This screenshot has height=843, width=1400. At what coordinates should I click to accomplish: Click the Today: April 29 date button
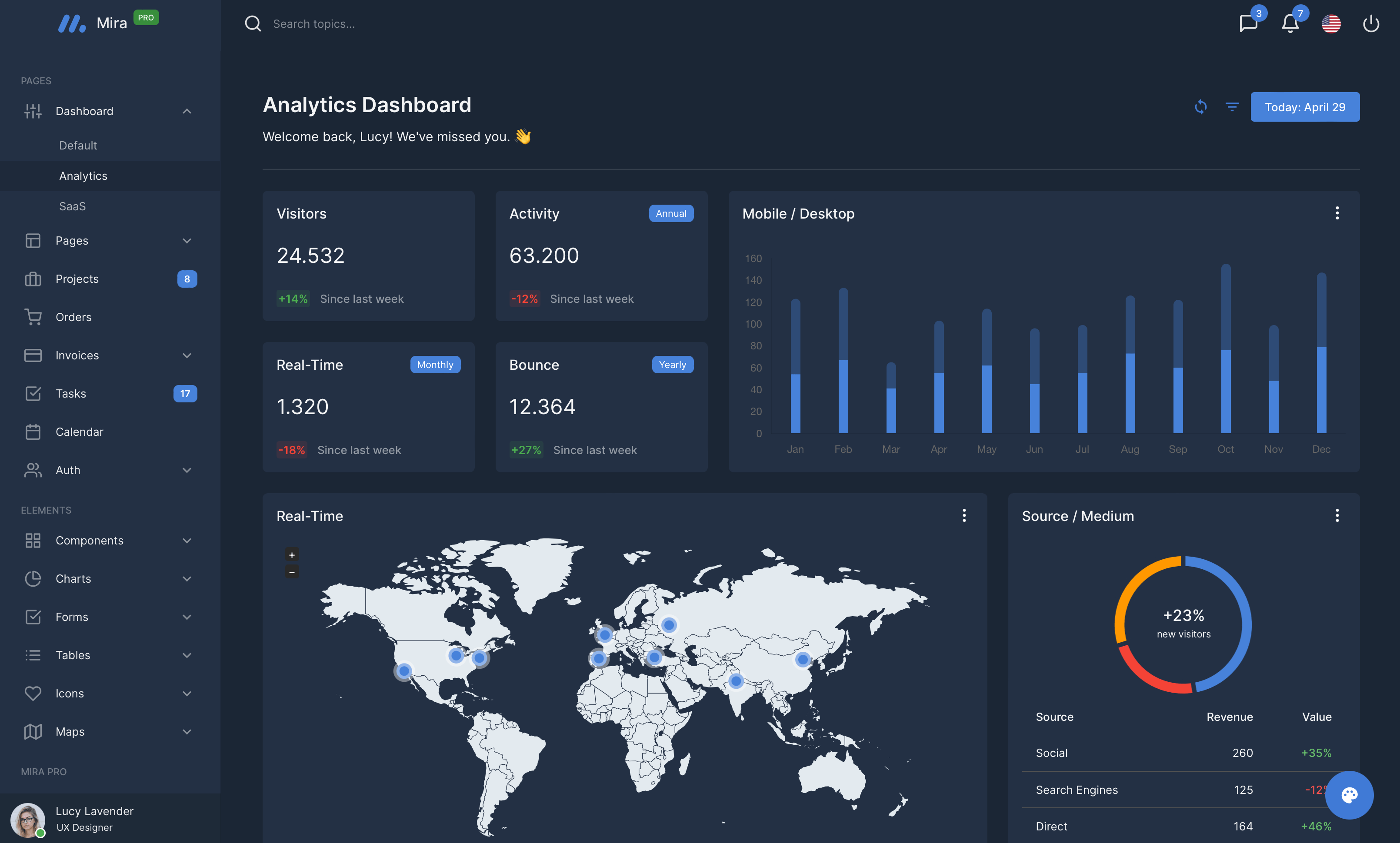pos(1305,107)
